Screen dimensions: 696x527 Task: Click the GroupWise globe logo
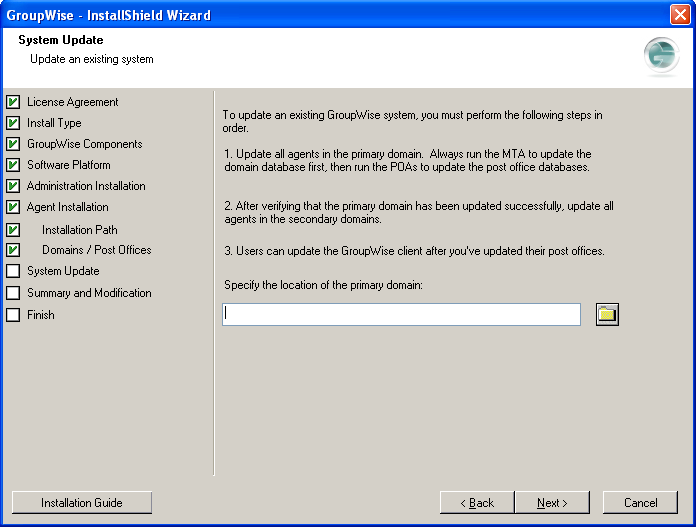[661, 56]
